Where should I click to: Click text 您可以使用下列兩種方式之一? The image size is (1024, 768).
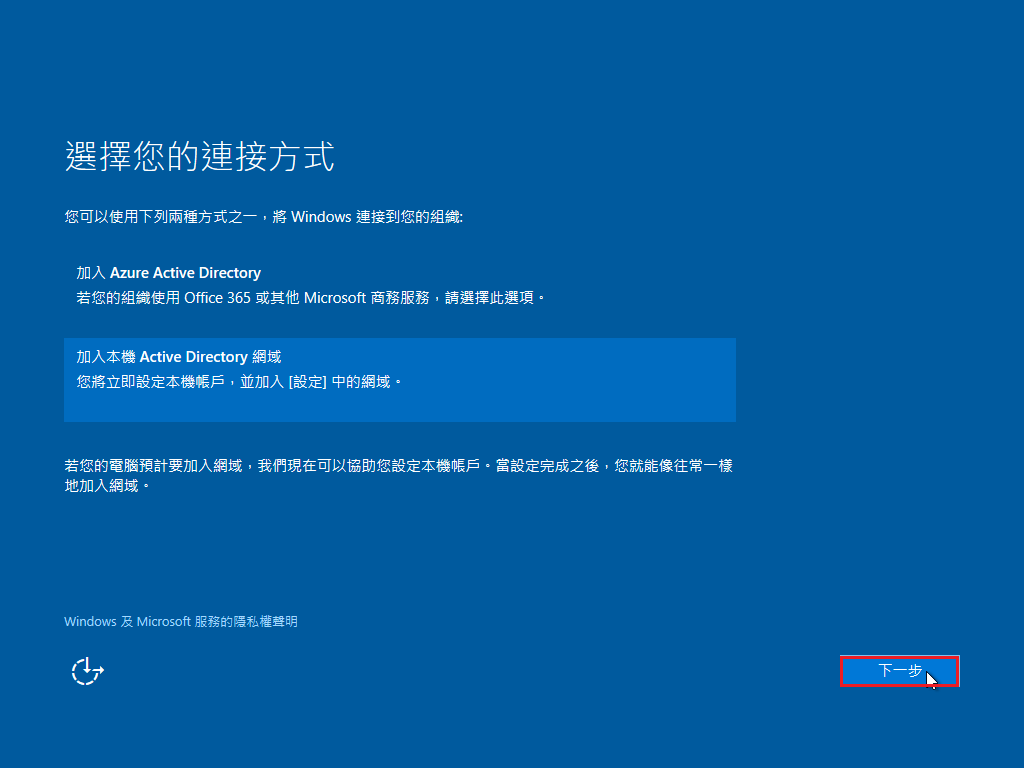point(161,217)
